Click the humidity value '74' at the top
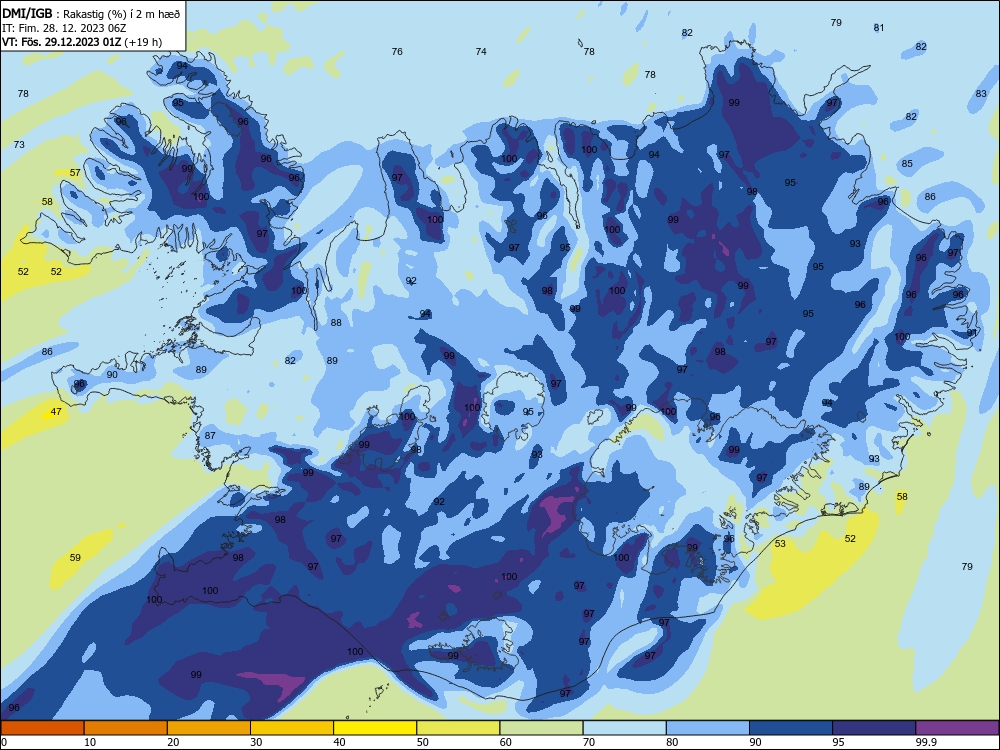This screenshot has width=1000, height=750. 481,52
